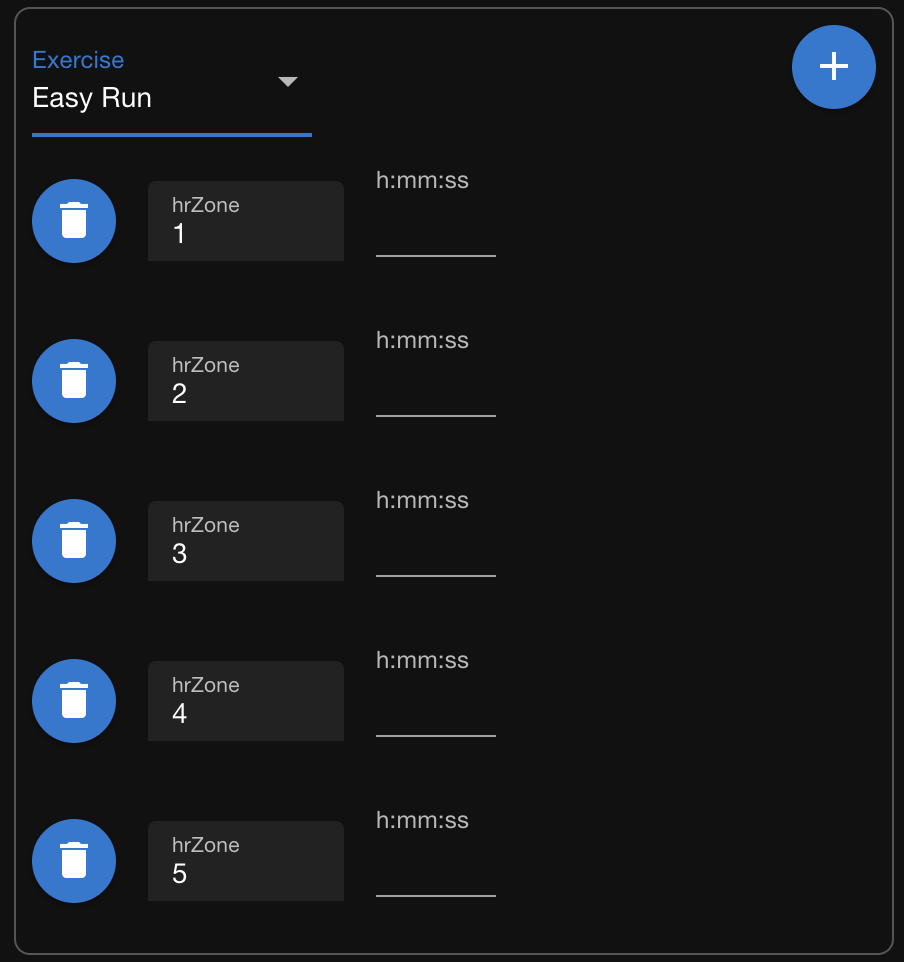Click the Exercise field label

(78, 60)
